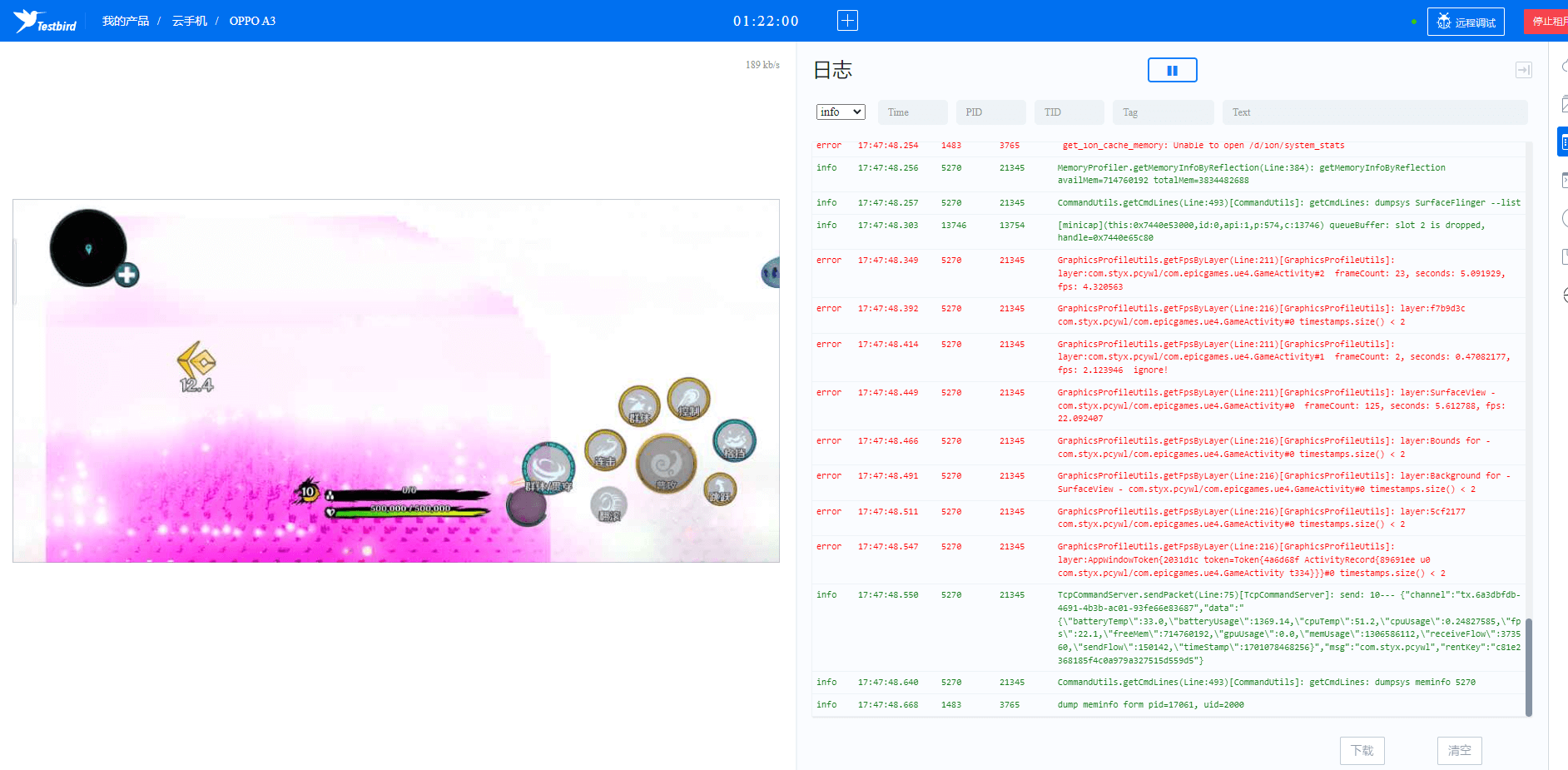Select error row with layer:Background for SurfaceView

[1169, 483]
